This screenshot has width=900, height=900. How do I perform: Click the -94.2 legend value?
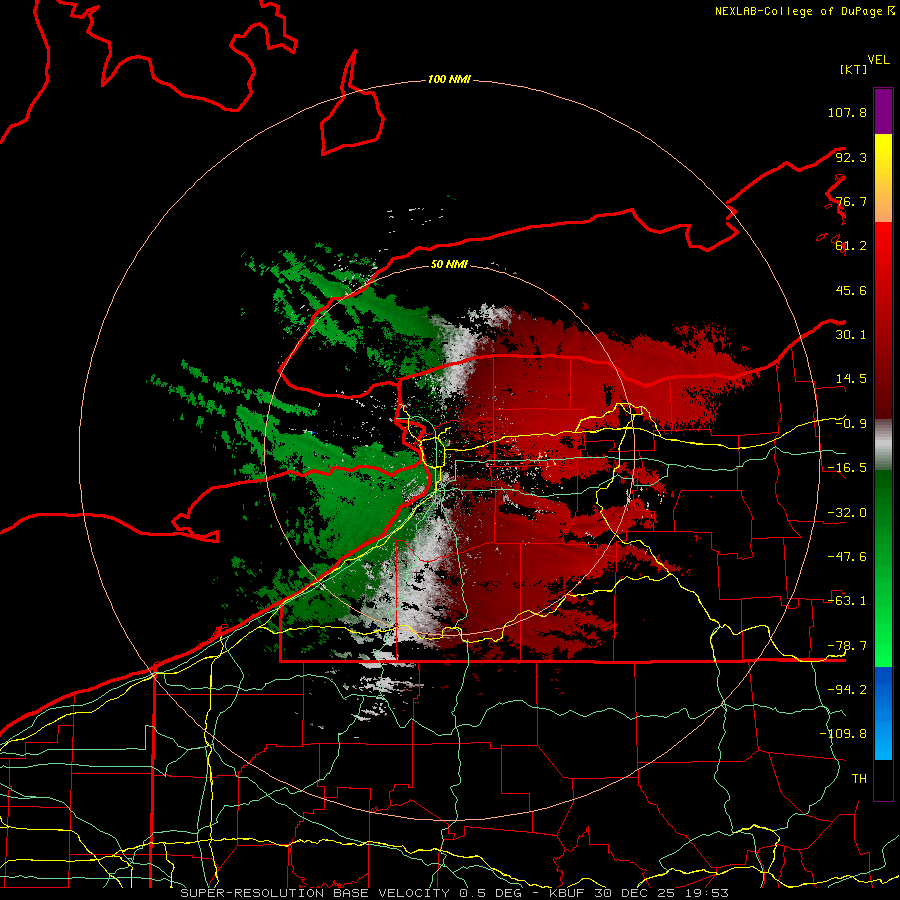(847, 690)
